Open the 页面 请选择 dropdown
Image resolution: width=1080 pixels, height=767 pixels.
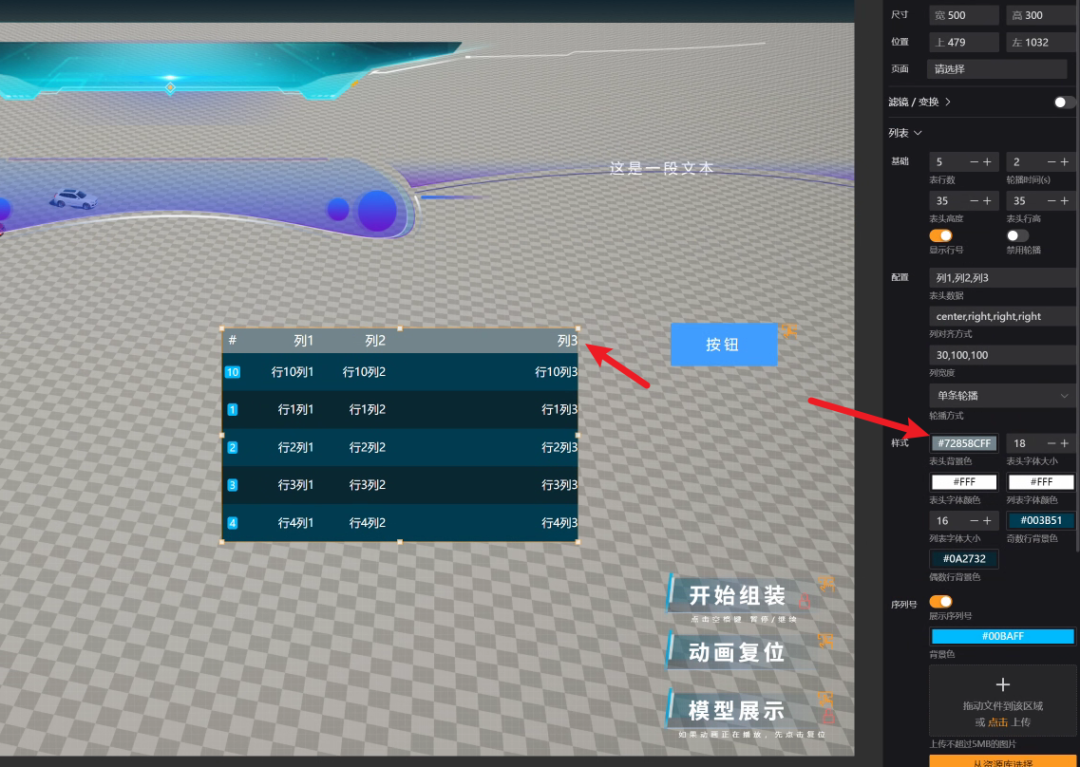(997, 69)
